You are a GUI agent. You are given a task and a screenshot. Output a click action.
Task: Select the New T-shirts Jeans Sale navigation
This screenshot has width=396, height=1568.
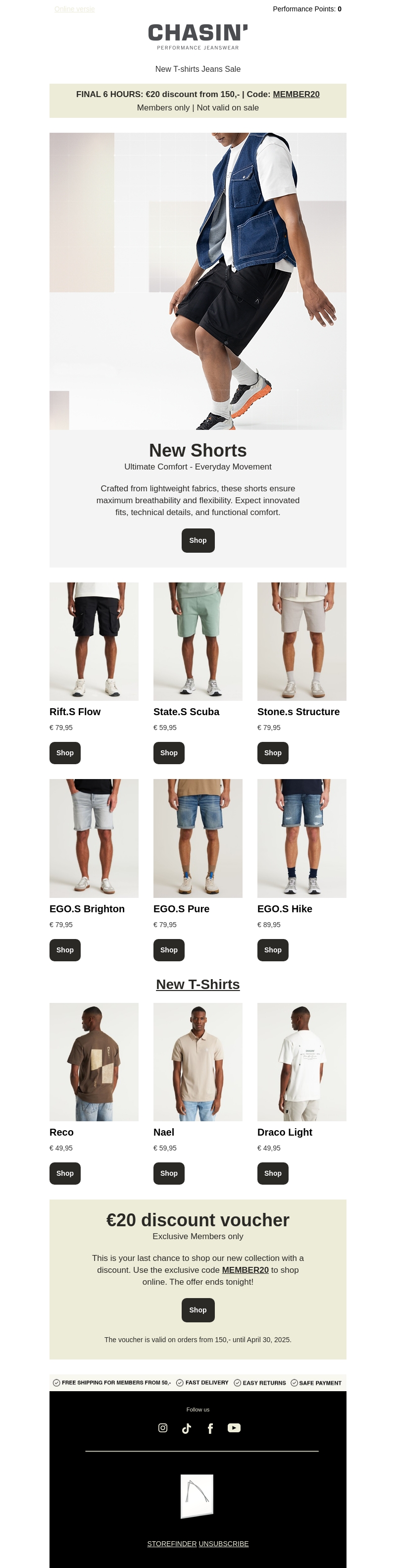pos(198,69)
